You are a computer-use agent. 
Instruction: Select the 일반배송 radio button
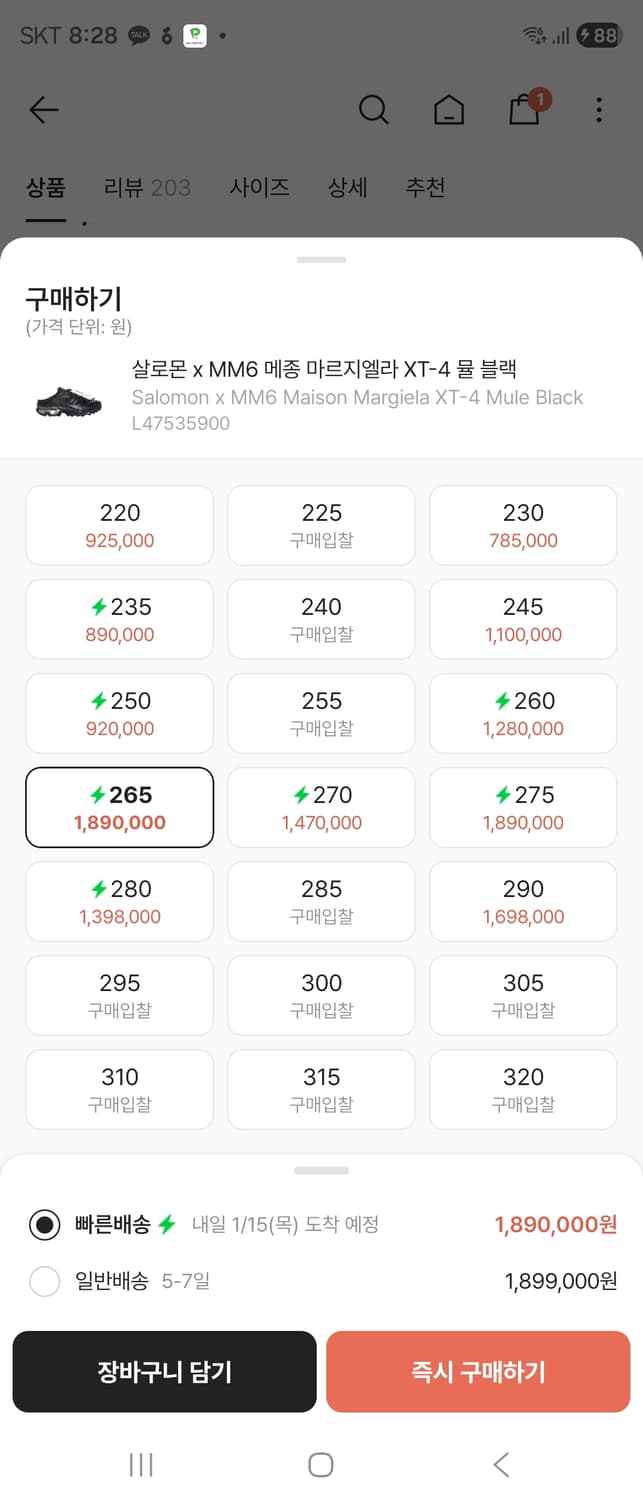click(45, 1281)
